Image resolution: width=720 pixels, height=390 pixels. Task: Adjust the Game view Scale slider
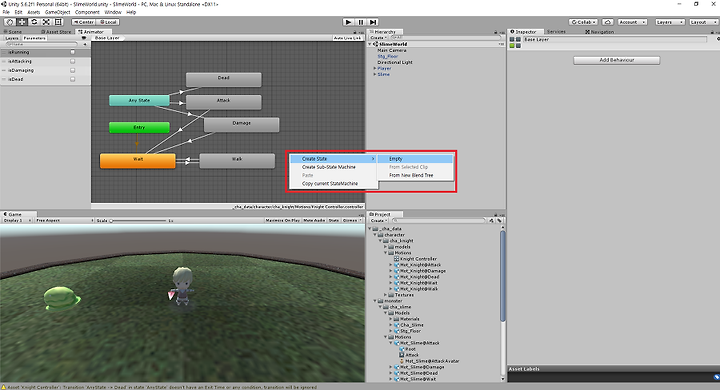pyautogui.click(x=138, y=220)
